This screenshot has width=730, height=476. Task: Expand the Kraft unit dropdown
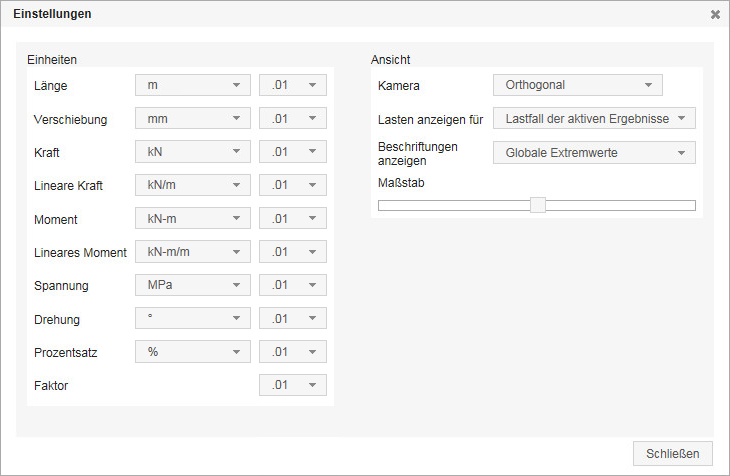[192, 152]
